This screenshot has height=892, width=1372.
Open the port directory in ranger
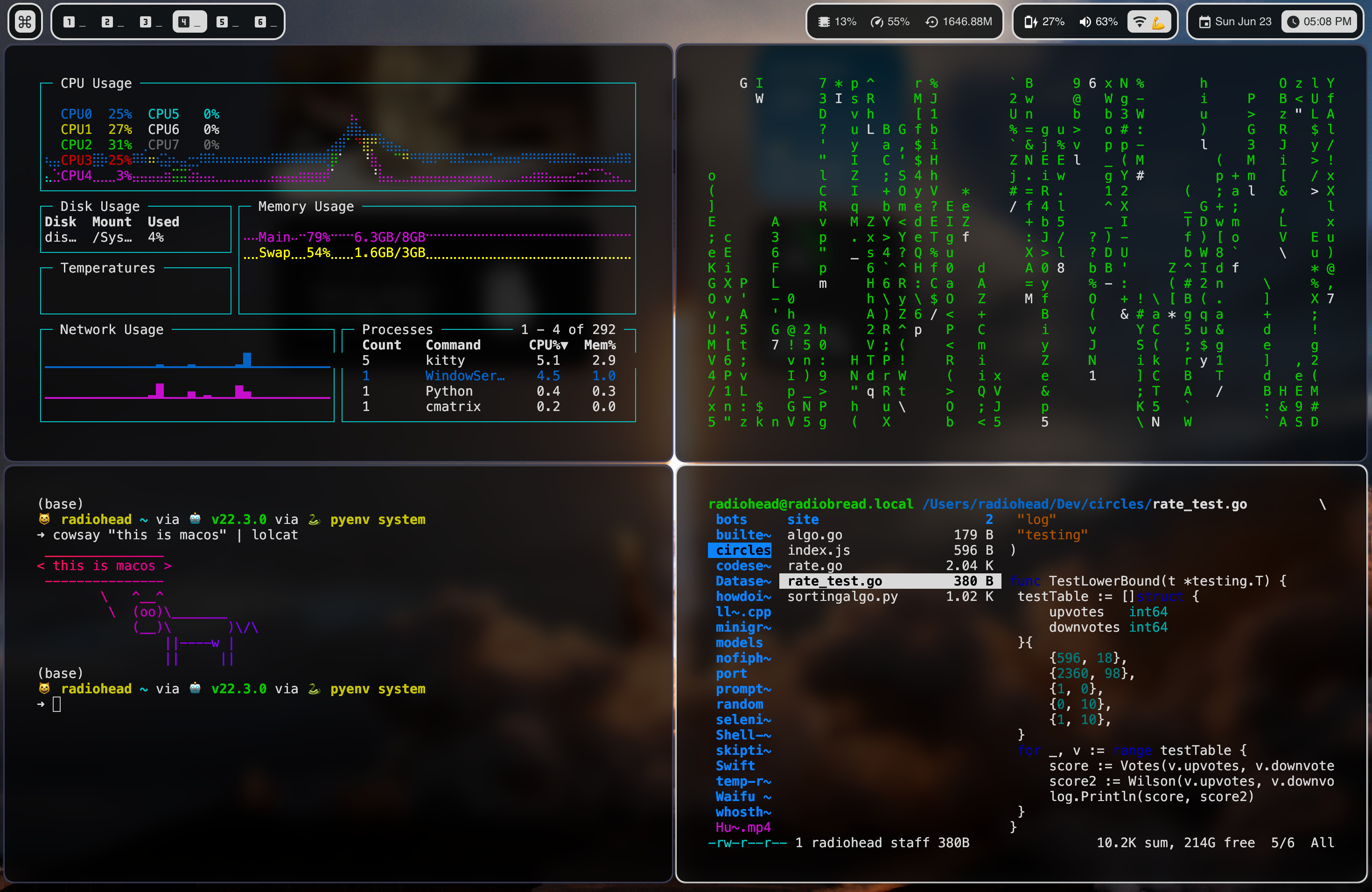click(731, 673)
